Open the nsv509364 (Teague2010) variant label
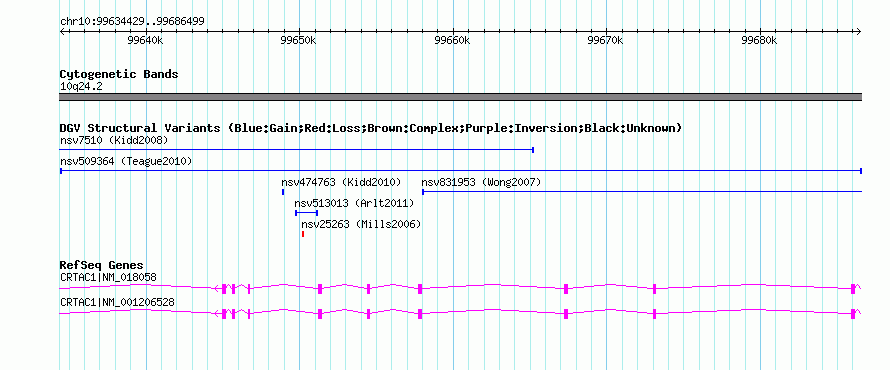The height and width of the screenshot is (370, 890). [126, 162]
